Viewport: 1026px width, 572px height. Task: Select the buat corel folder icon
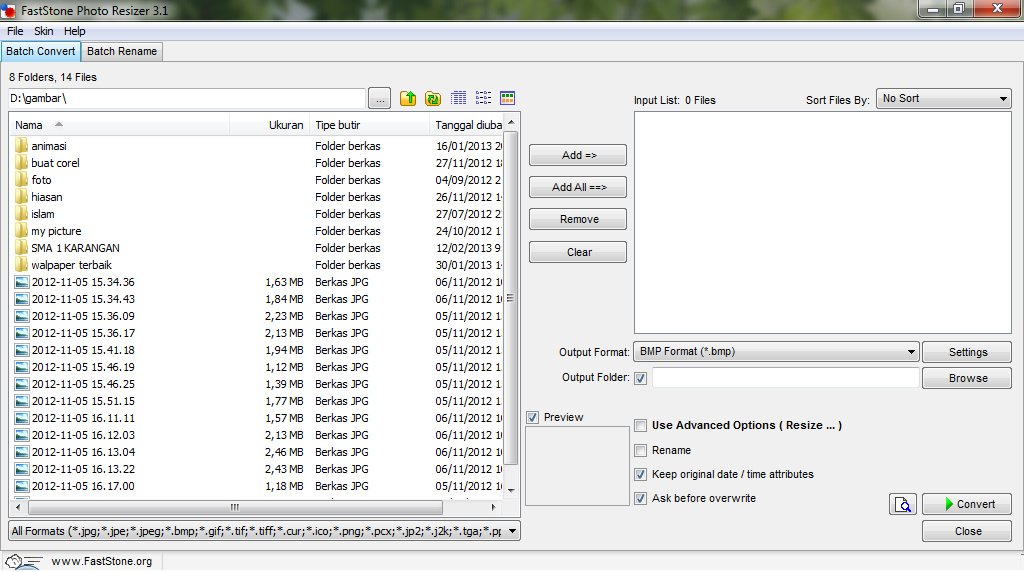[22, 162]
